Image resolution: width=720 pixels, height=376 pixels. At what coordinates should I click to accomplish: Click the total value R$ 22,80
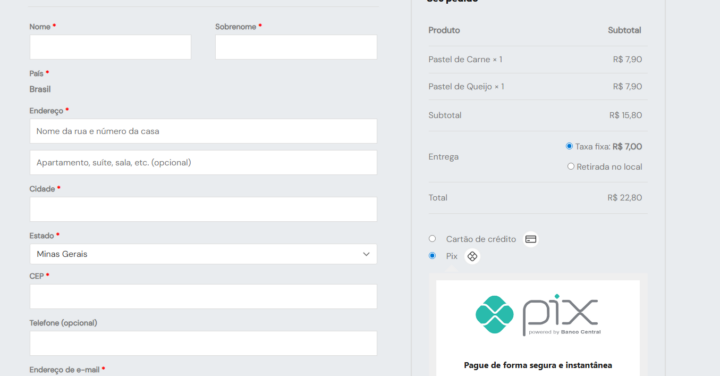click(624, 197)
